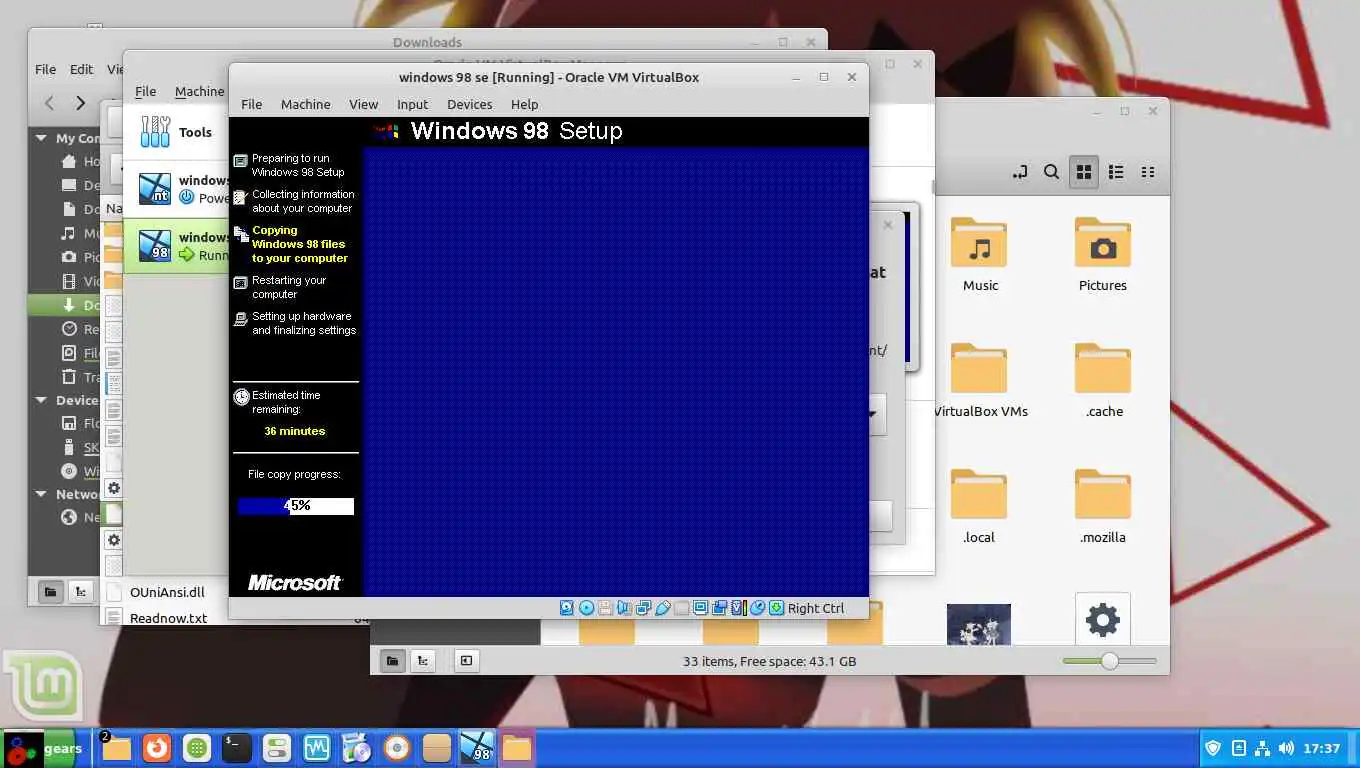Viewport: 1360px width, 768px height.
Task: Open File menu in VirtualBox Manager window
Action: point(145,91)
